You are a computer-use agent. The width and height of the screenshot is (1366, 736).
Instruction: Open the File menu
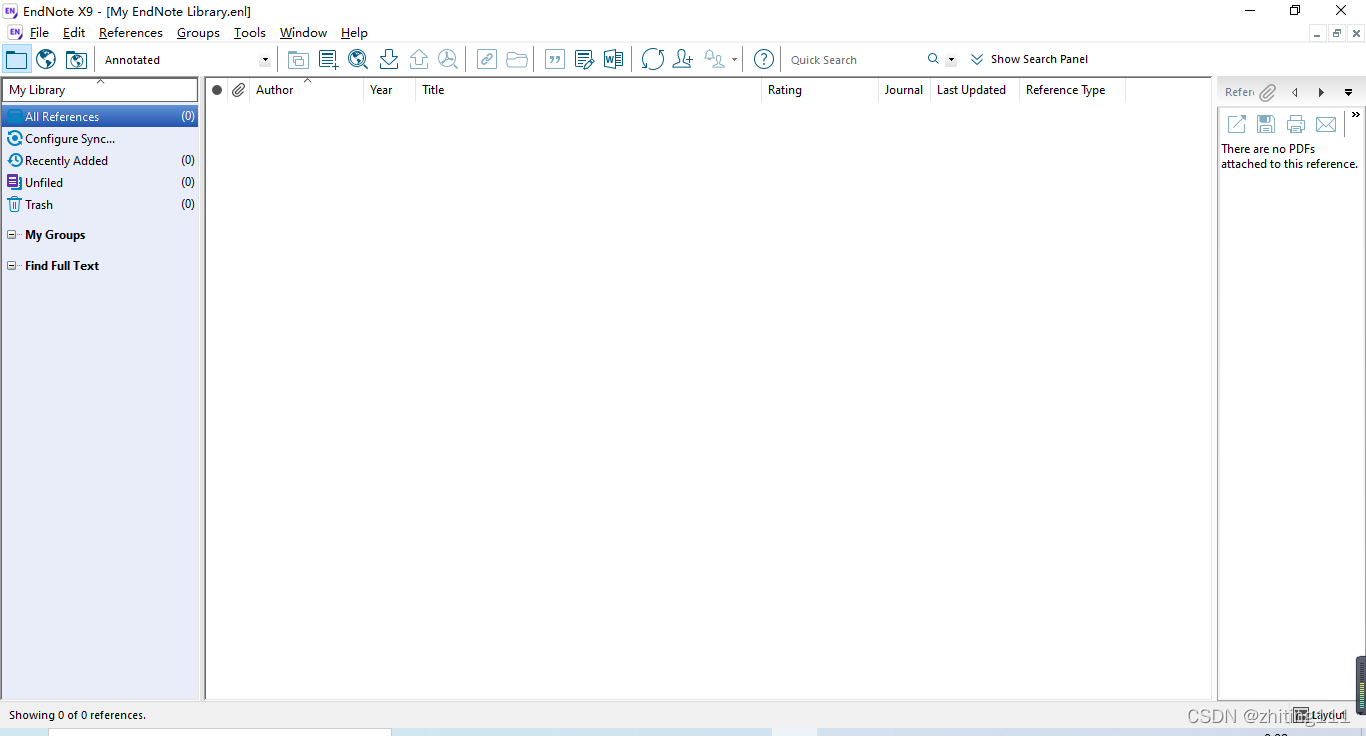[x=39, y=32]
